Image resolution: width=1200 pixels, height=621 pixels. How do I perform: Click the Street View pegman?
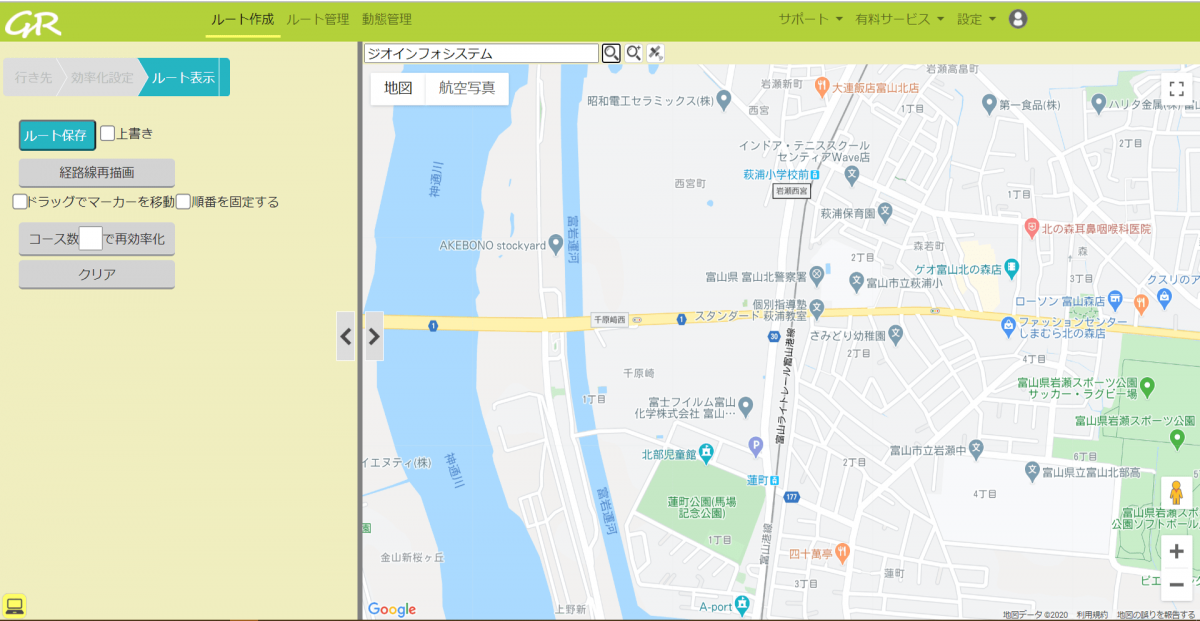[1176, 494]
